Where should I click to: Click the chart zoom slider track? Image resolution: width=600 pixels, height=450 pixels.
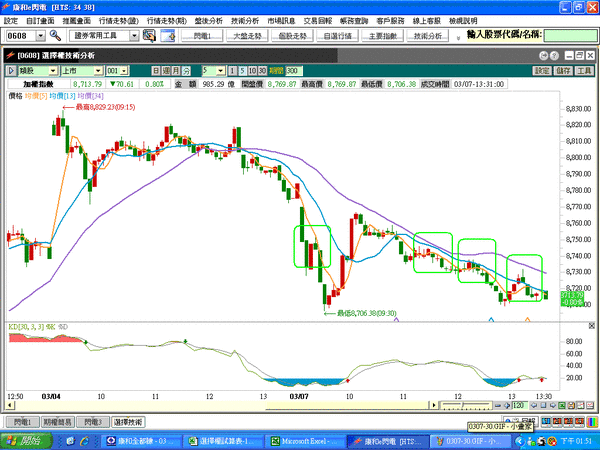pos(466,404)
